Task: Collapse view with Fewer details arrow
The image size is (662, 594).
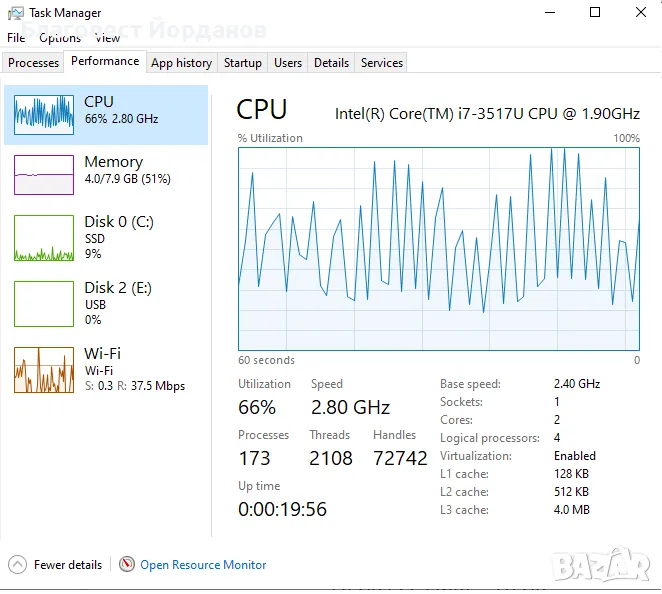Action: point(17,564)
